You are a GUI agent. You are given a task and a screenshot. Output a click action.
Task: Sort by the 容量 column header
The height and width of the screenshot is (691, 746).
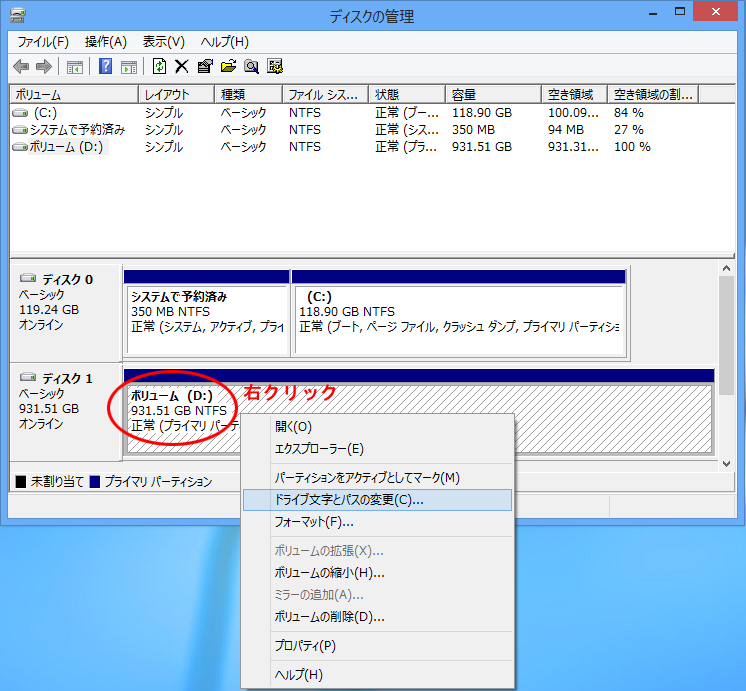[x=493, y=94]
